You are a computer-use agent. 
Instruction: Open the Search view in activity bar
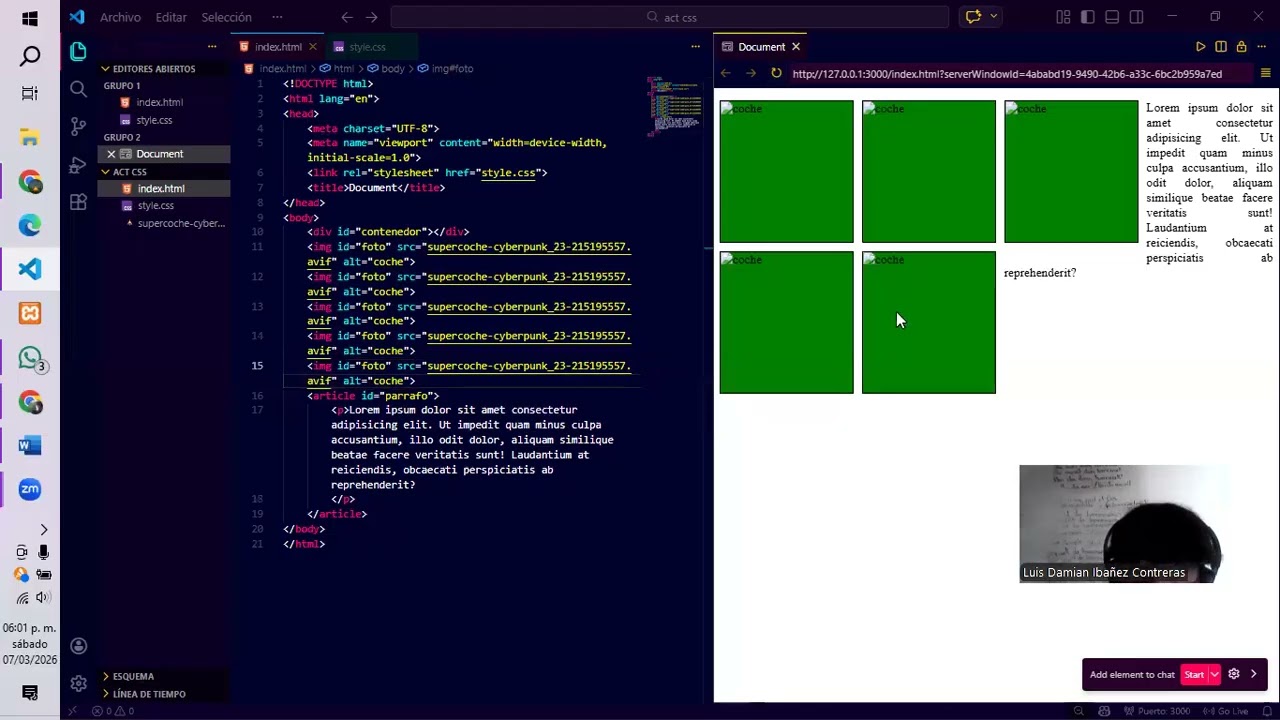(78, 89)
